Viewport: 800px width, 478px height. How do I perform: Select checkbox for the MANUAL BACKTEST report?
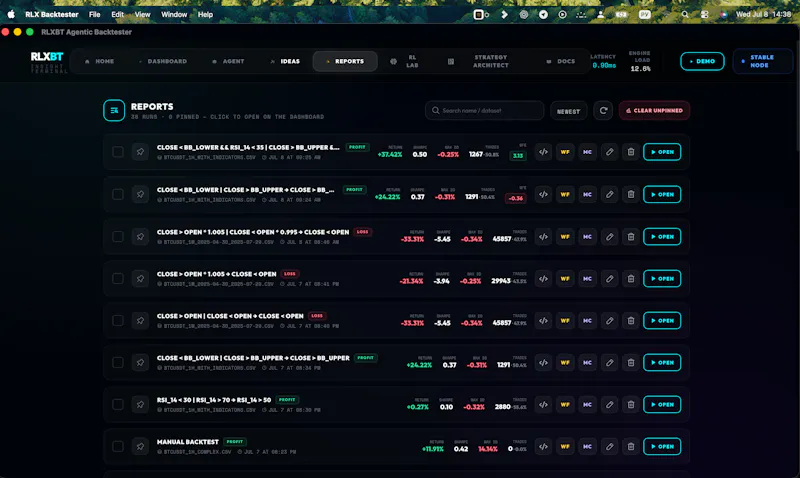pos(117,446)
